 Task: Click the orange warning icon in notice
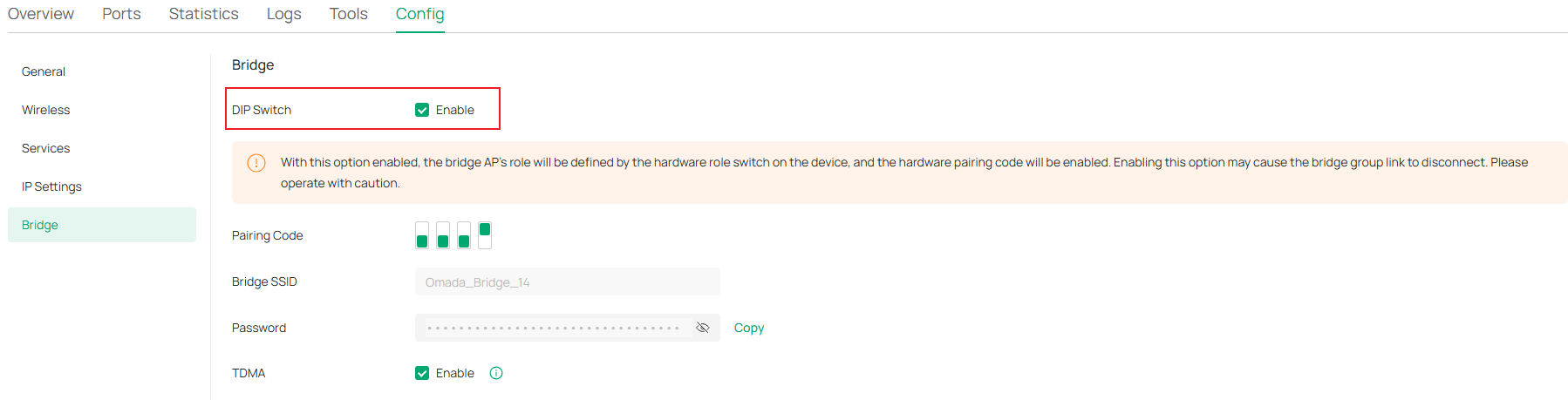click(x=256, y=163)
